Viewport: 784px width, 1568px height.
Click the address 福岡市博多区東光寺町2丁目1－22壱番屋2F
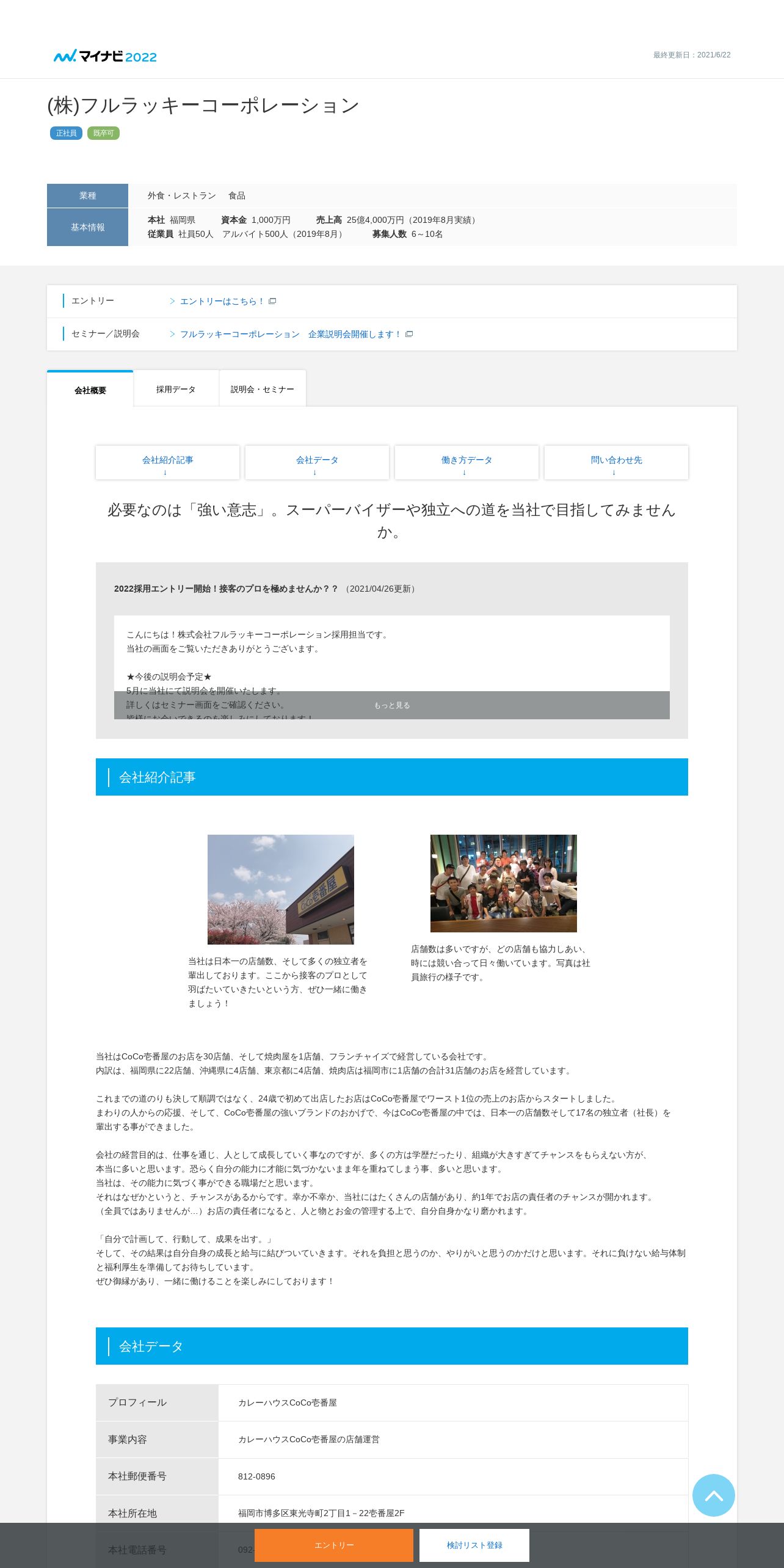[321, 1513]
